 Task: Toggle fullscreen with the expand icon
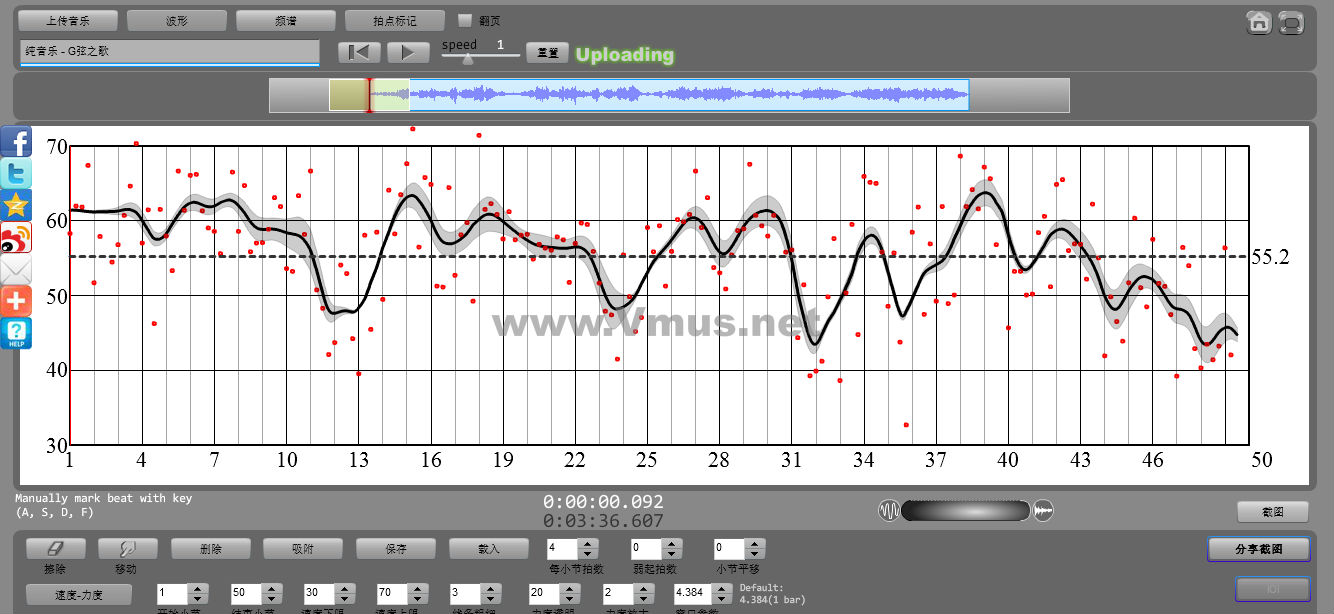1291,22
